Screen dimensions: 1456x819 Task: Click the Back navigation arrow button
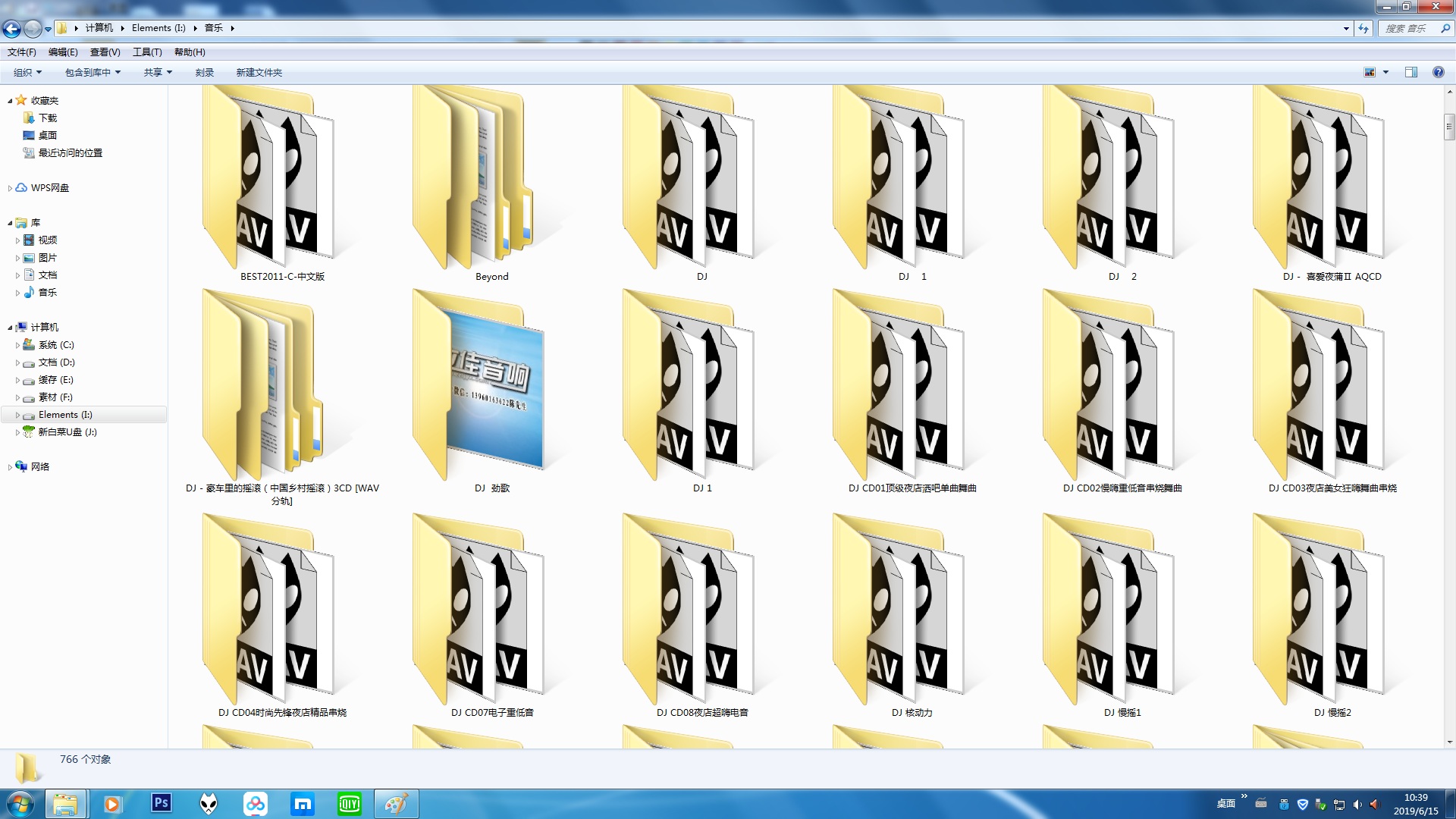(12, 29)
